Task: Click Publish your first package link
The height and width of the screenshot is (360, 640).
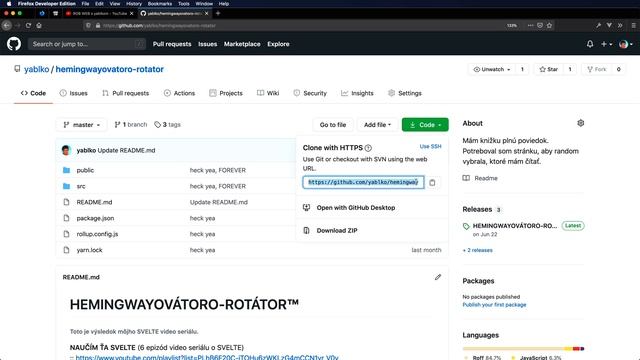Action: click(494, 304)
